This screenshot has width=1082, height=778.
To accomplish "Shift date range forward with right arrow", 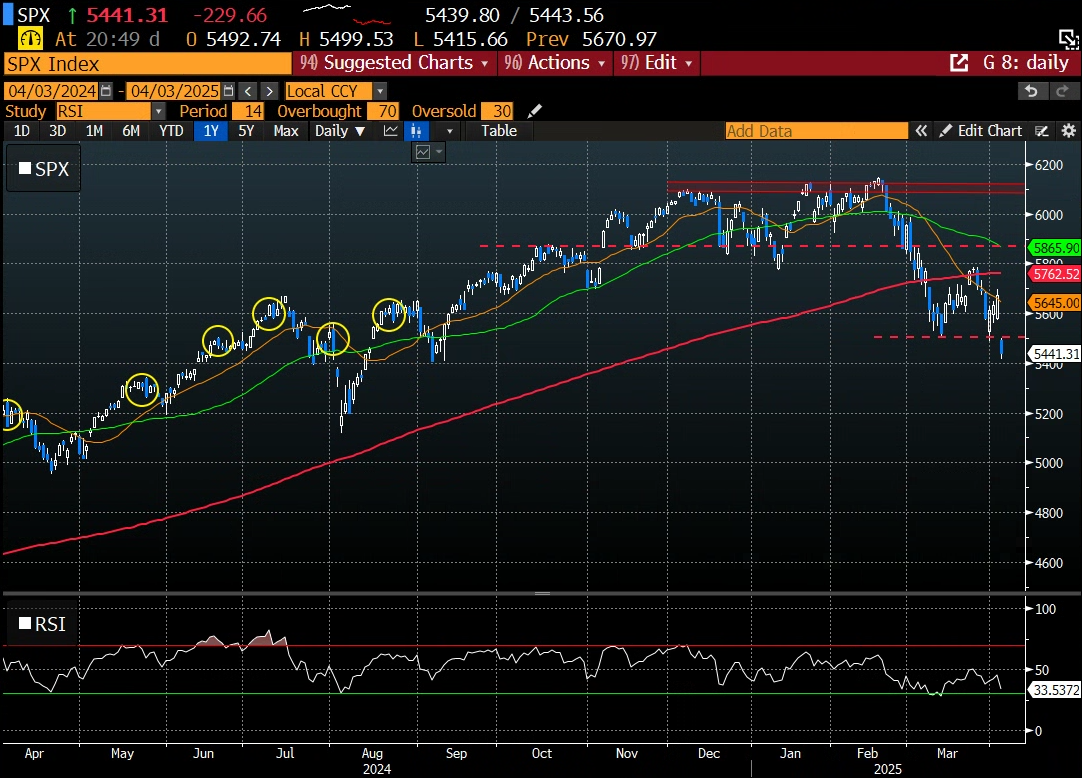I will pyautogui.click(x=270, y=91).
